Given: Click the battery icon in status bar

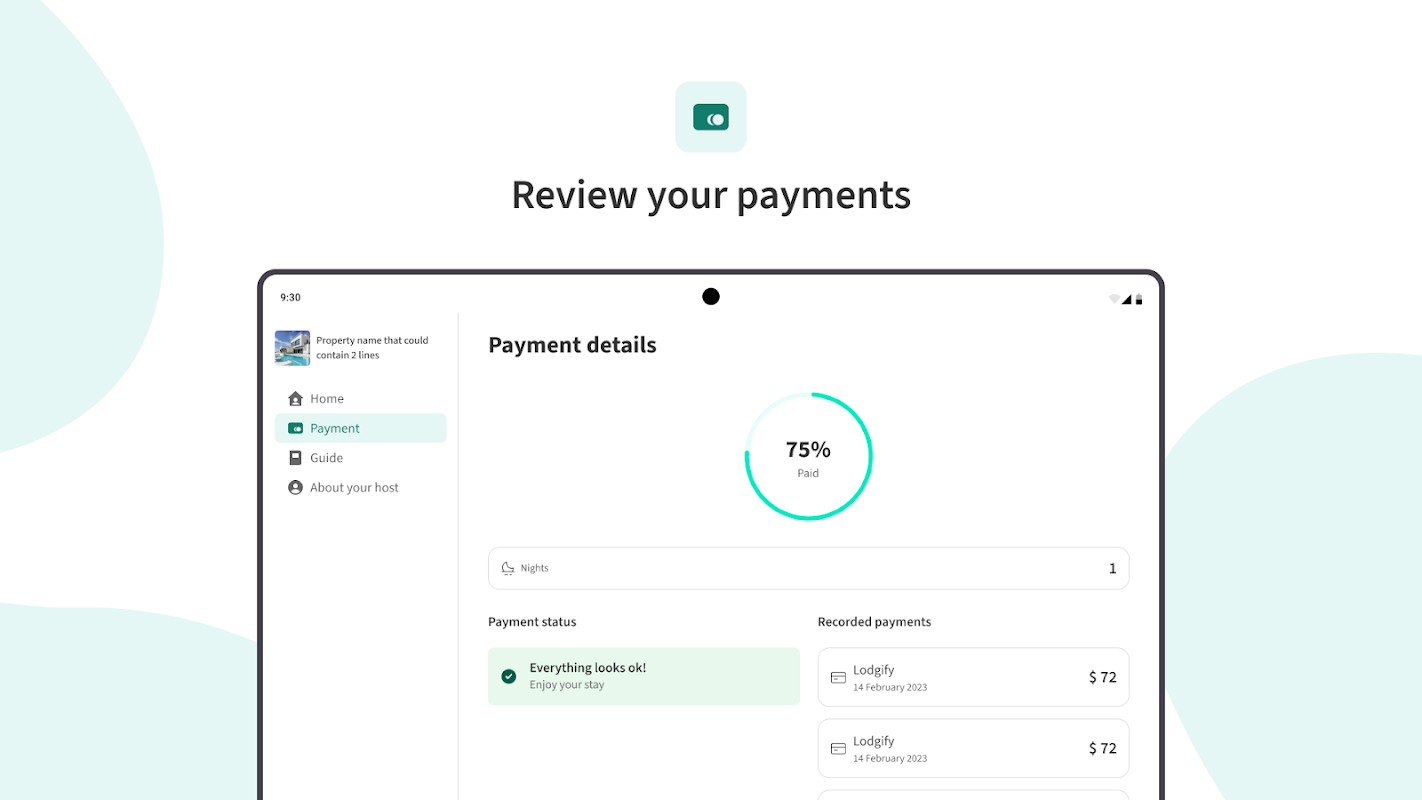Looking at the screenshot, I should click(1139, 299).
